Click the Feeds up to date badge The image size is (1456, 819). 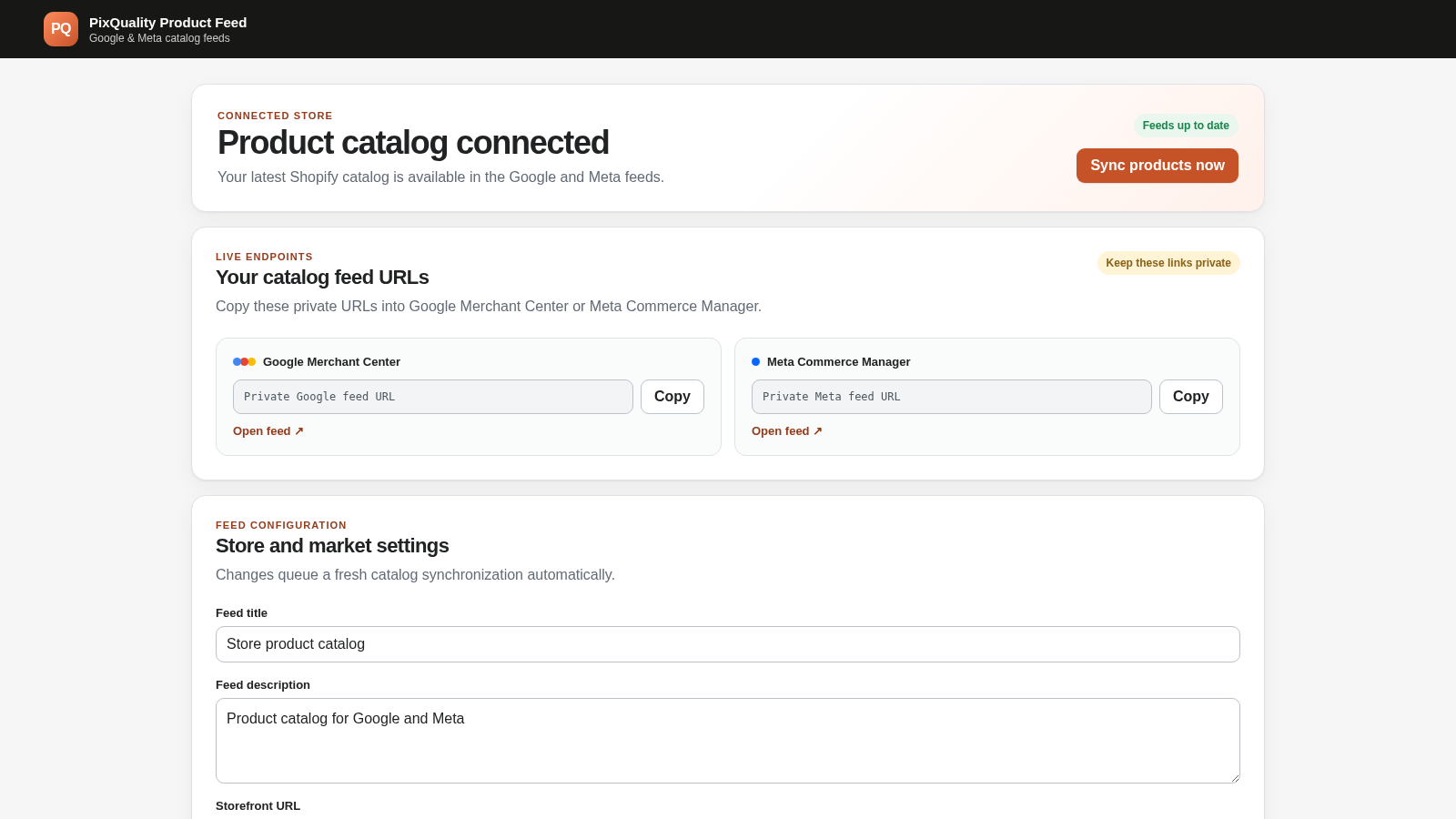coord(1186,126)
